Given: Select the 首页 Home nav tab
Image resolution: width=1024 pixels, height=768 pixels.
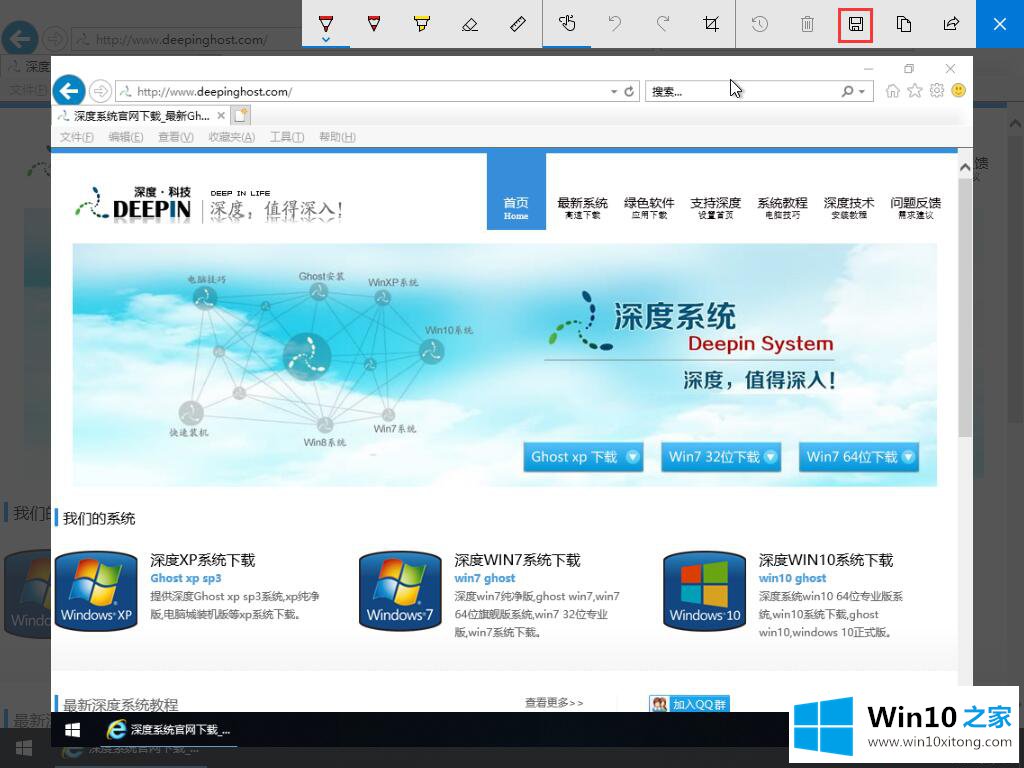Looking at the screenshot, I should (x=516, y=191).
